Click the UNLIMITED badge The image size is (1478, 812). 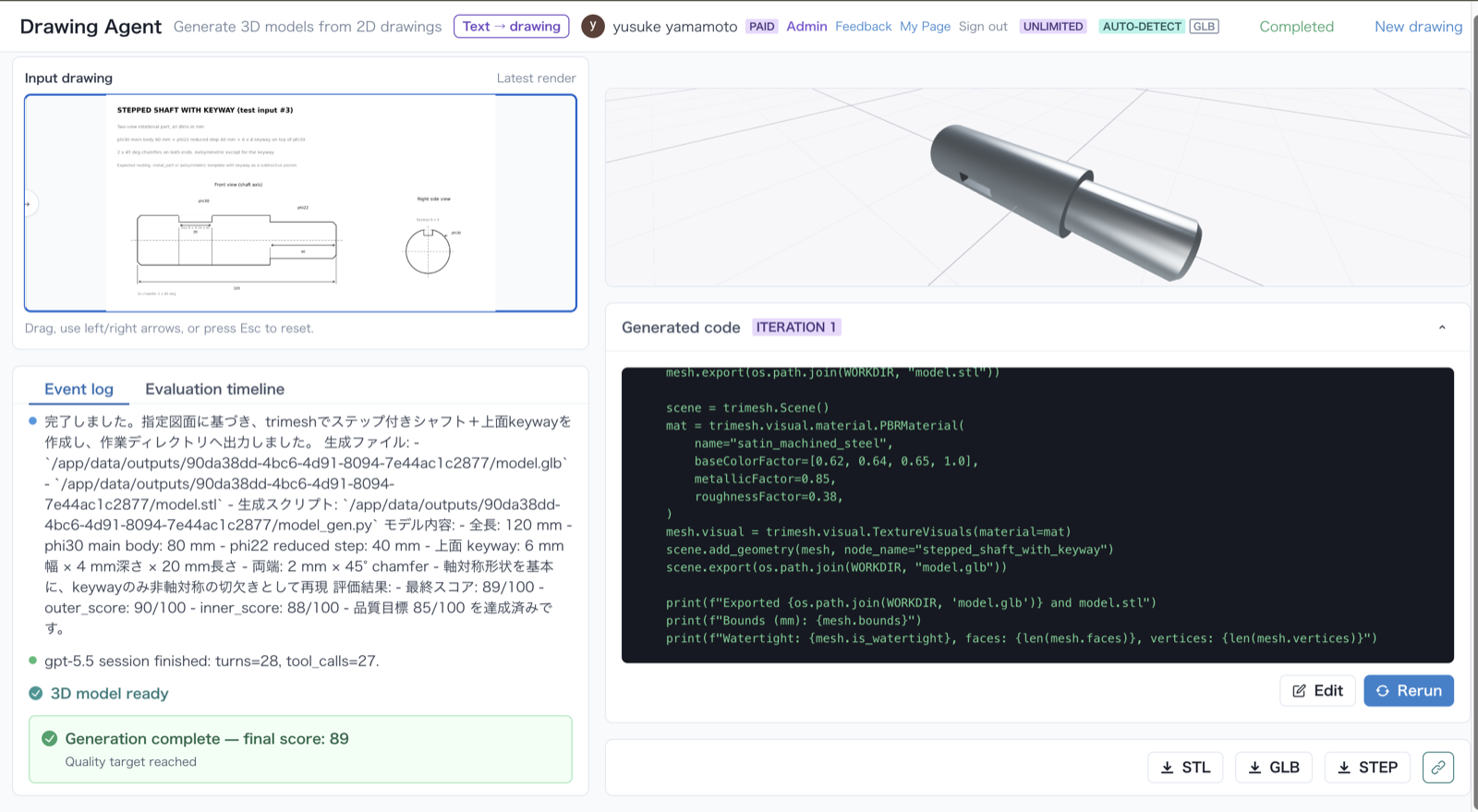click(x=1053, y=26)
